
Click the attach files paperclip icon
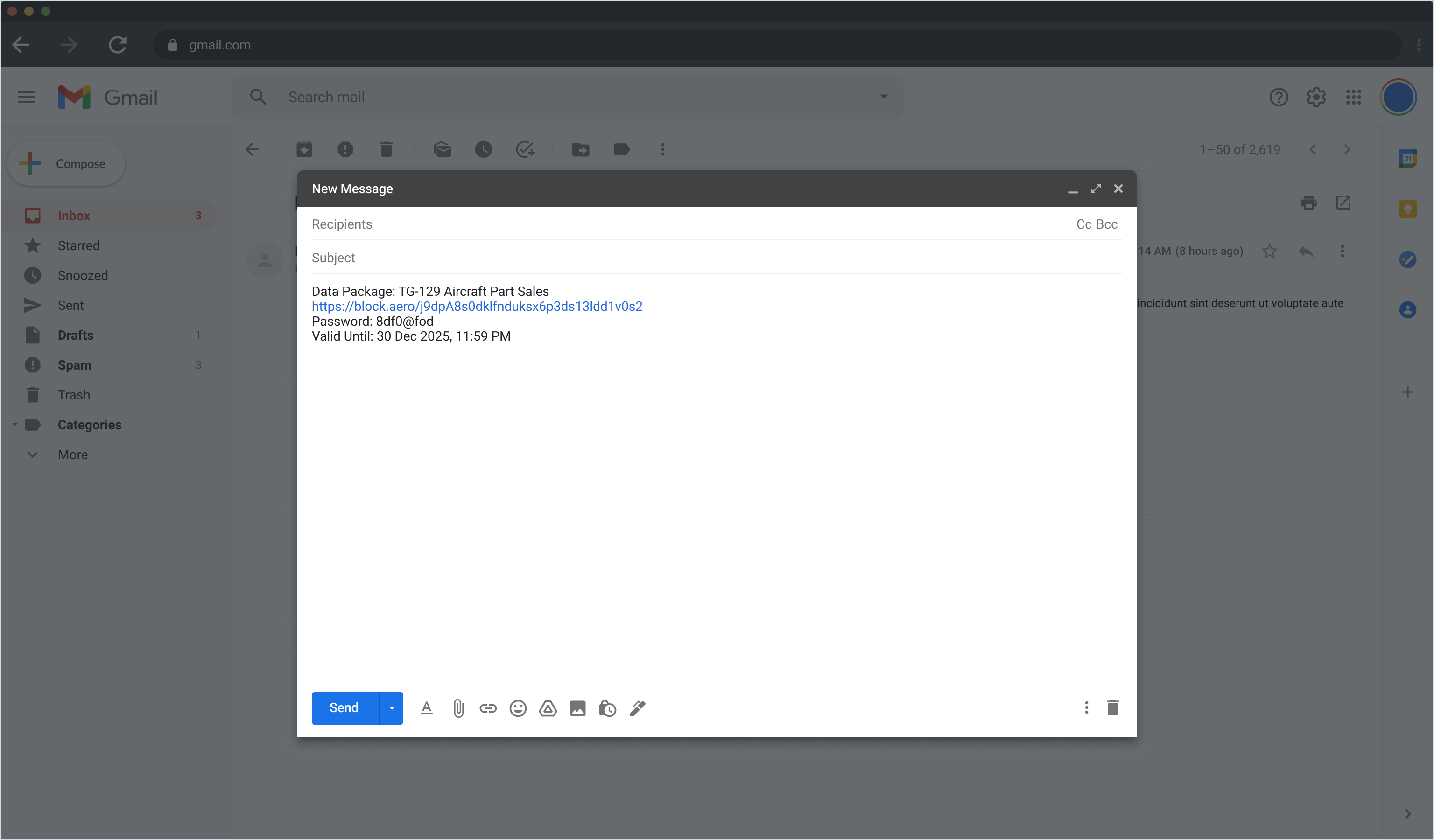pos(458,708)
